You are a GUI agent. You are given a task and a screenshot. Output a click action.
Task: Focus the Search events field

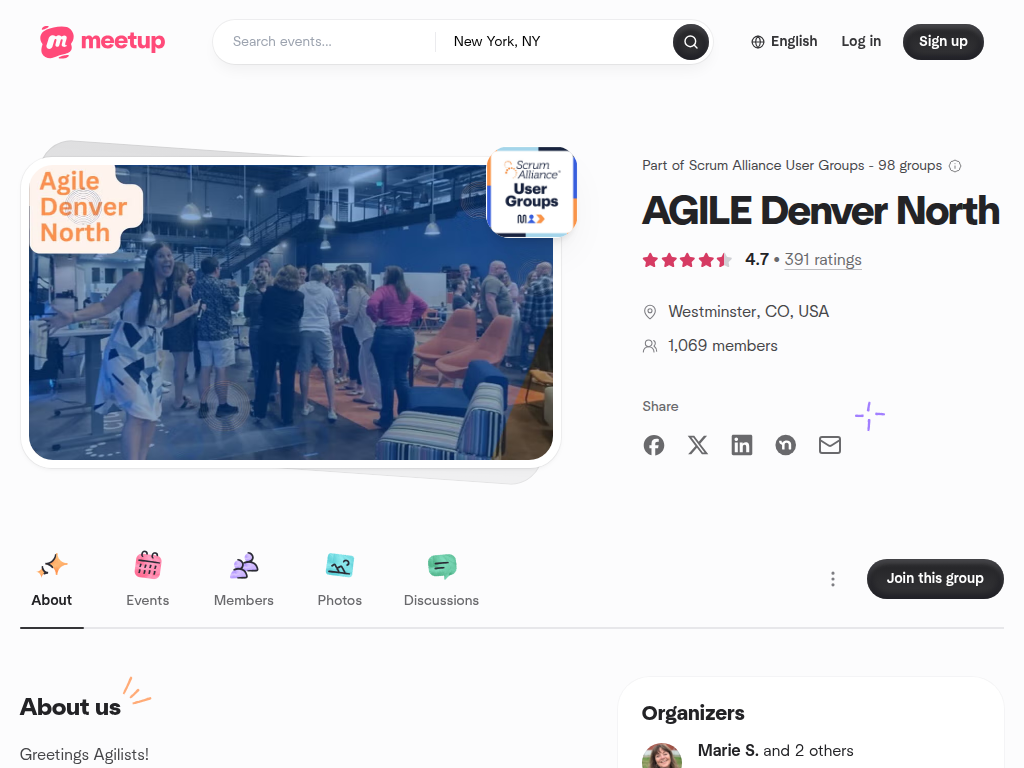coord(327,42)
